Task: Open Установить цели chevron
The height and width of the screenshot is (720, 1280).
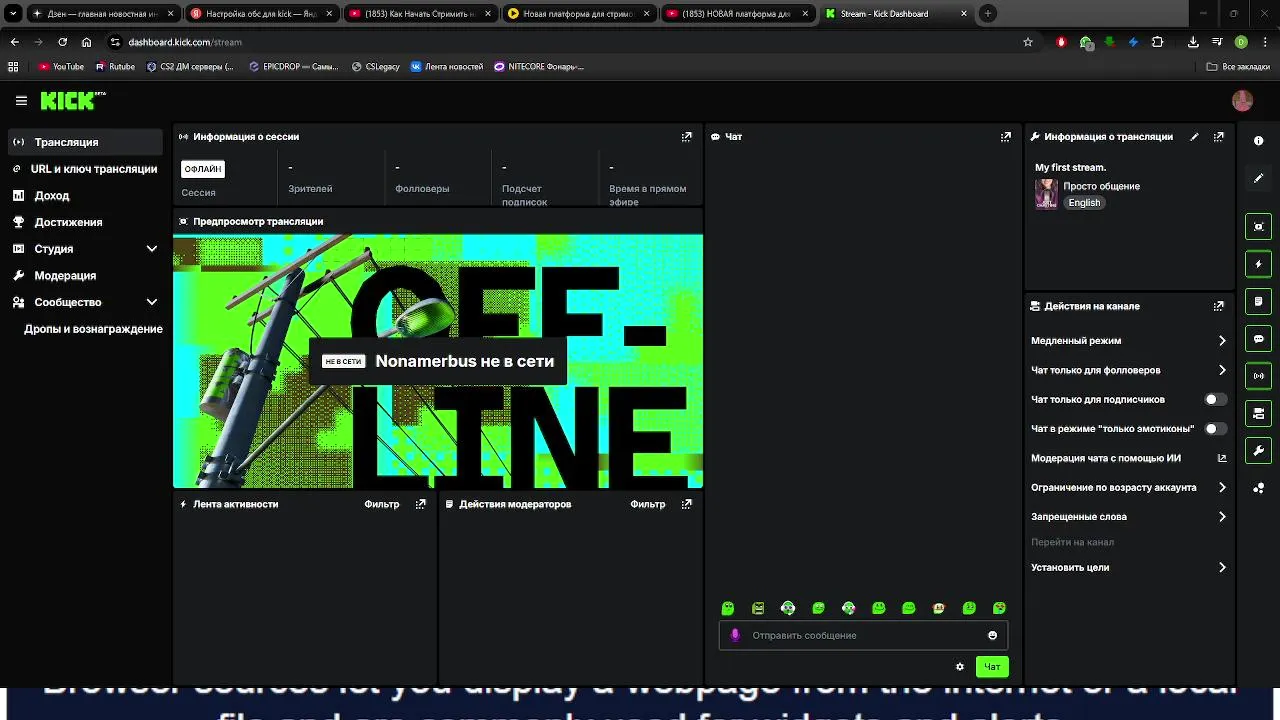Action: coord(1222,567)
